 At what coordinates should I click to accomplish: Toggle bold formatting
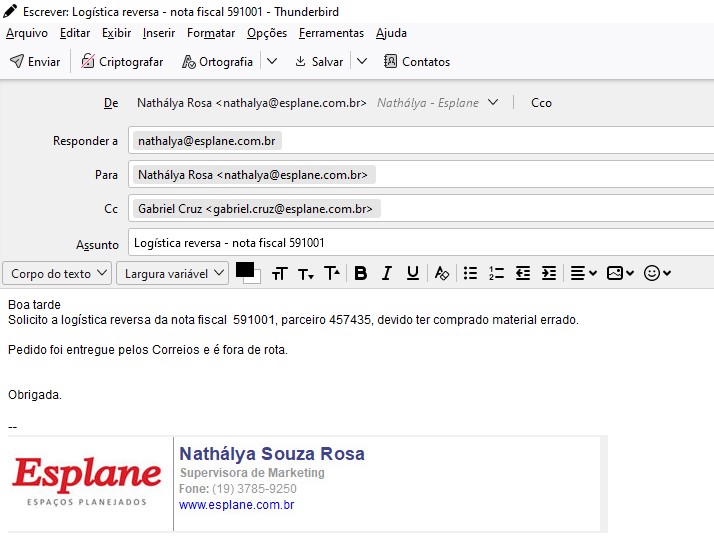point(361,273)
